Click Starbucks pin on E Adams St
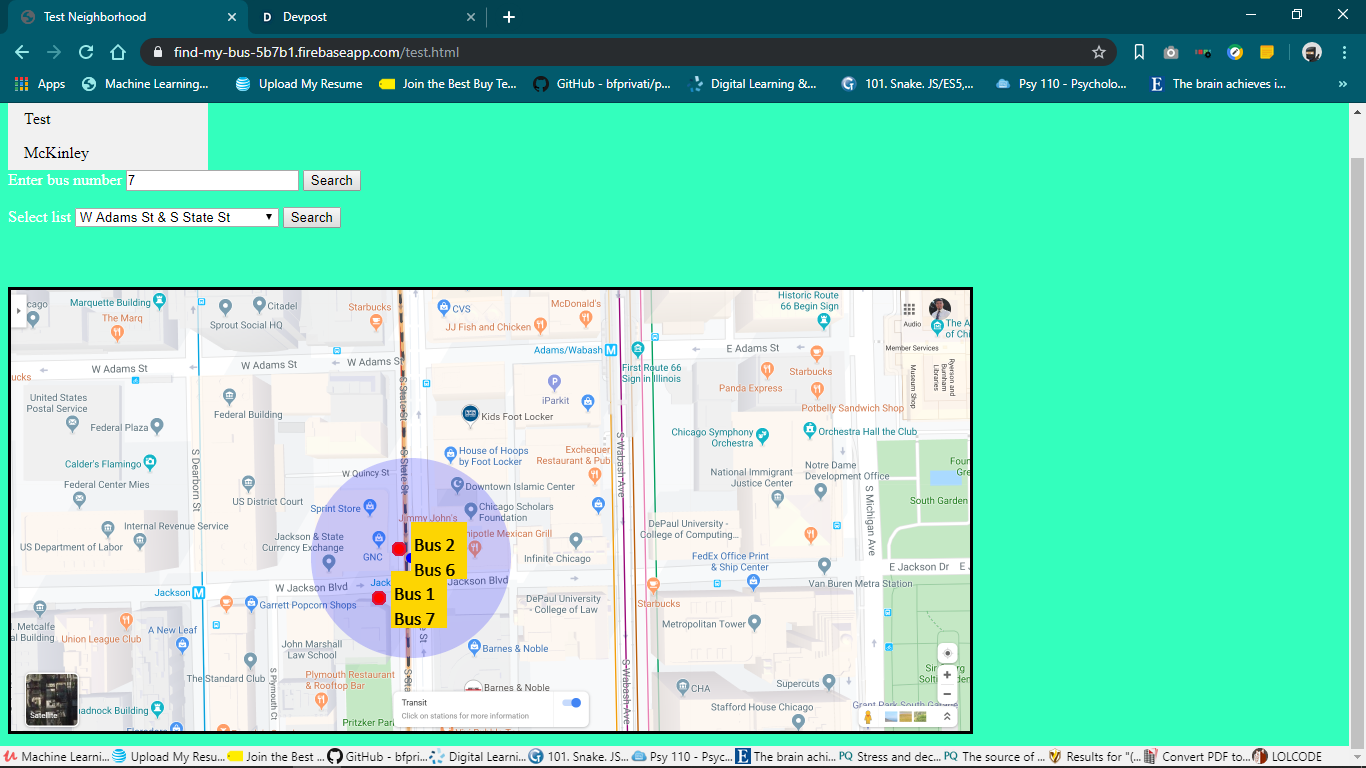The width and height of the screenshot is (1366, 768). tap(816, 353)
